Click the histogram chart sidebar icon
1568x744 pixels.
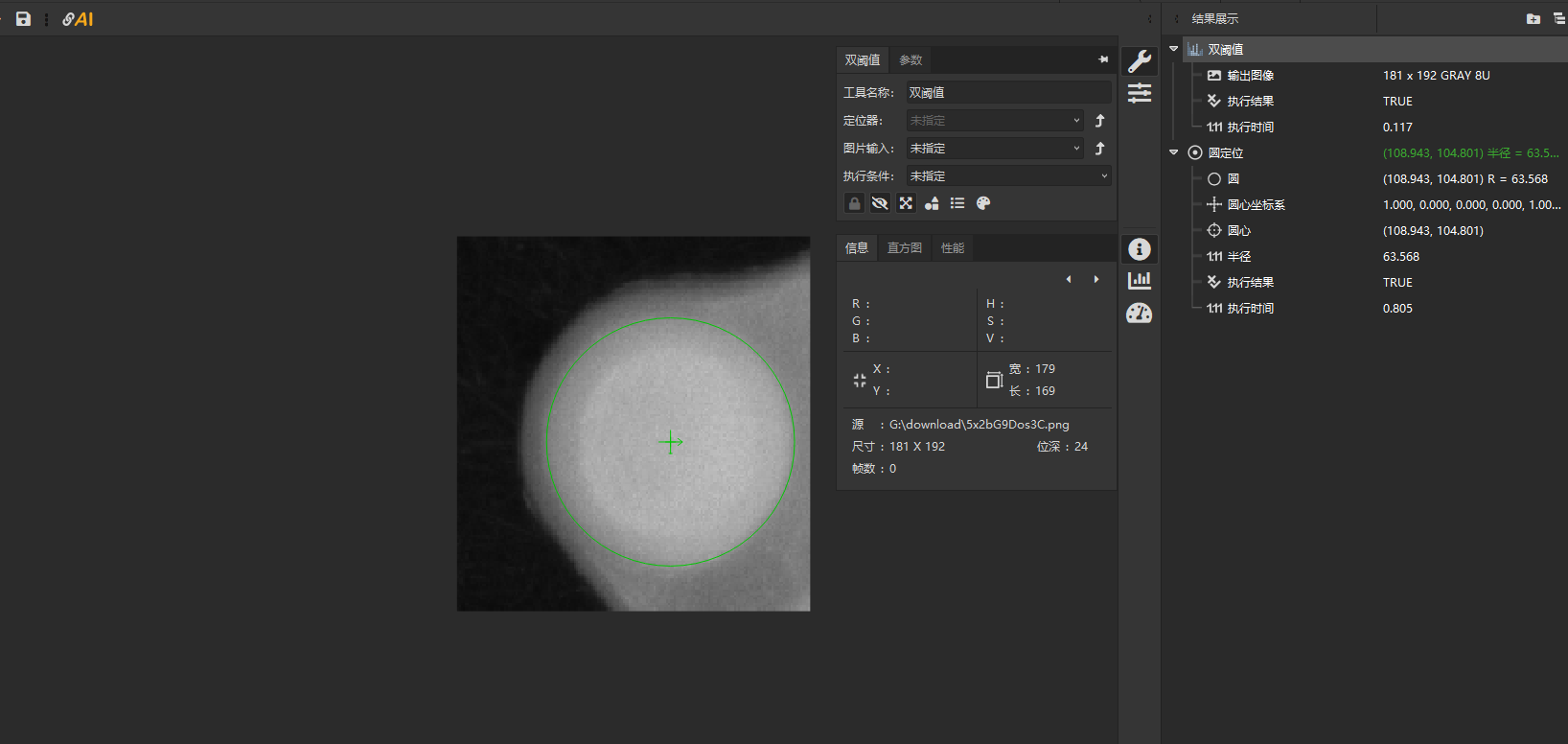pos(1140,281)
